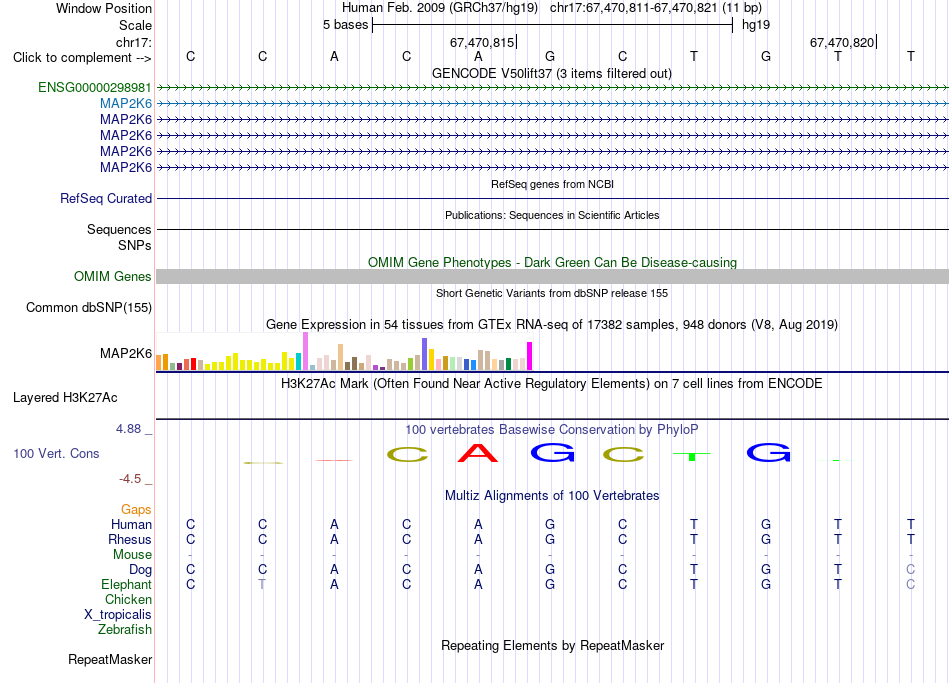Click the H3K27Ac Mark ENCODE track title
The width and height of the screenshot is (950, 683).
pos(552,384)
